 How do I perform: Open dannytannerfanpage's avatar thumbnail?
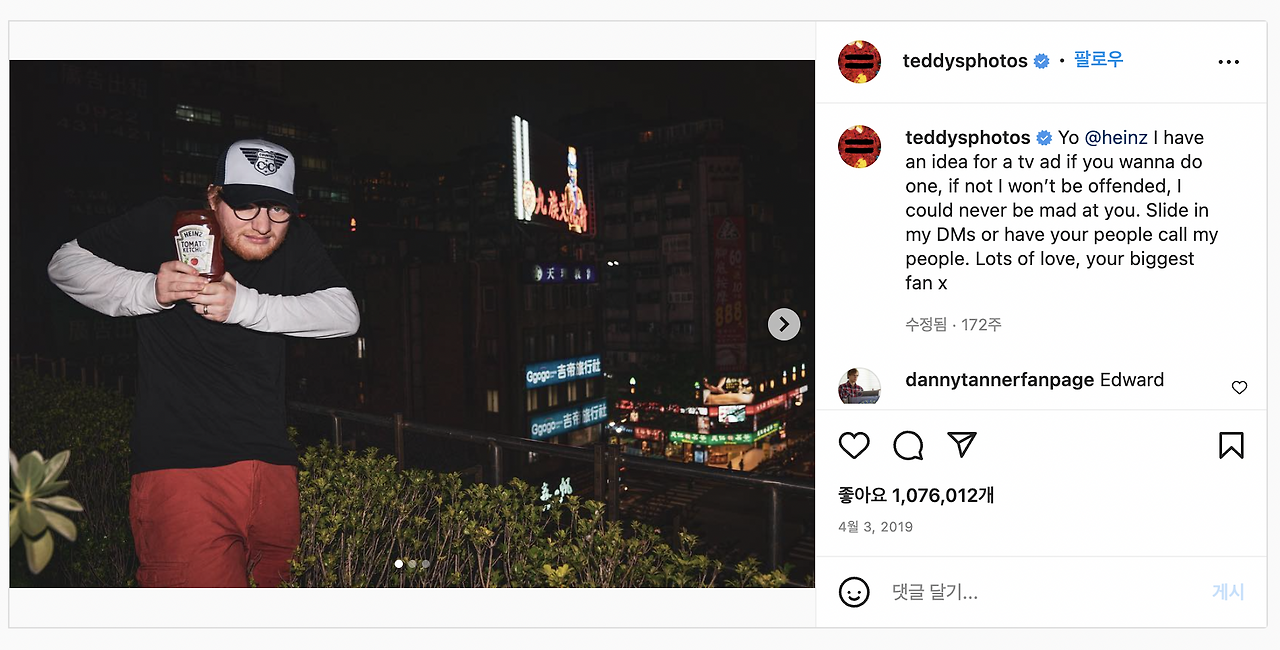click(x=859, y=386)
